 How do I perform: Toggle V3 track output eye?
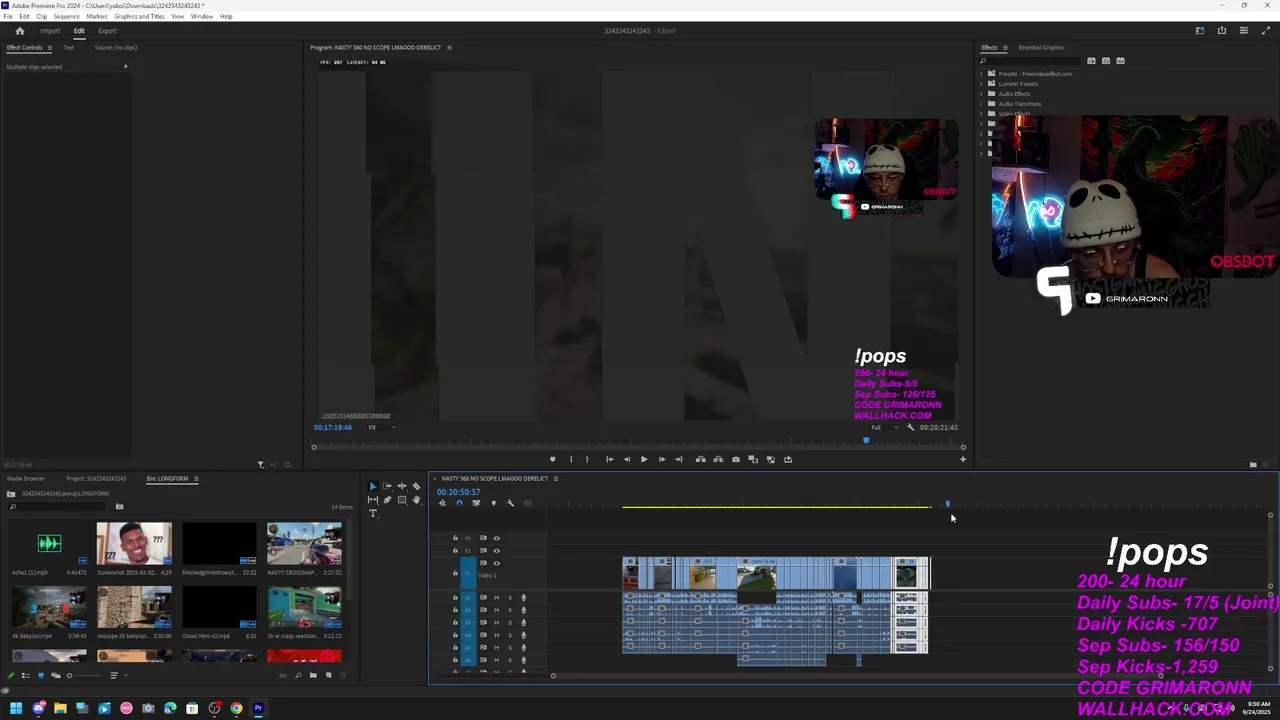pyautogui.click(x=496, y=538)
